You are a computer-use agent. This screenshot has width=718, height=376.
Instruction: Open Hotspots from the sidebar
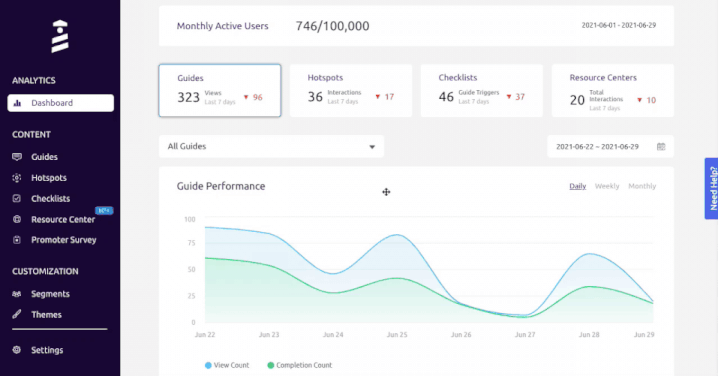pos(49,178)
